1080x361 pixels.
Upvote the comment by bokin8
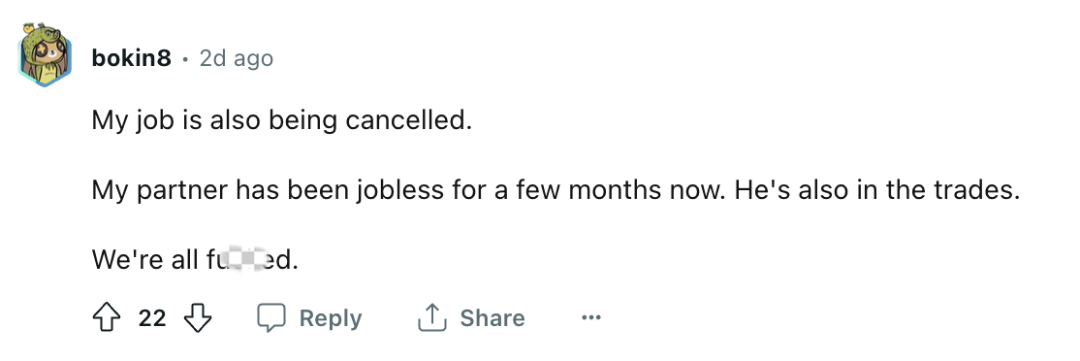pos(106,318)
